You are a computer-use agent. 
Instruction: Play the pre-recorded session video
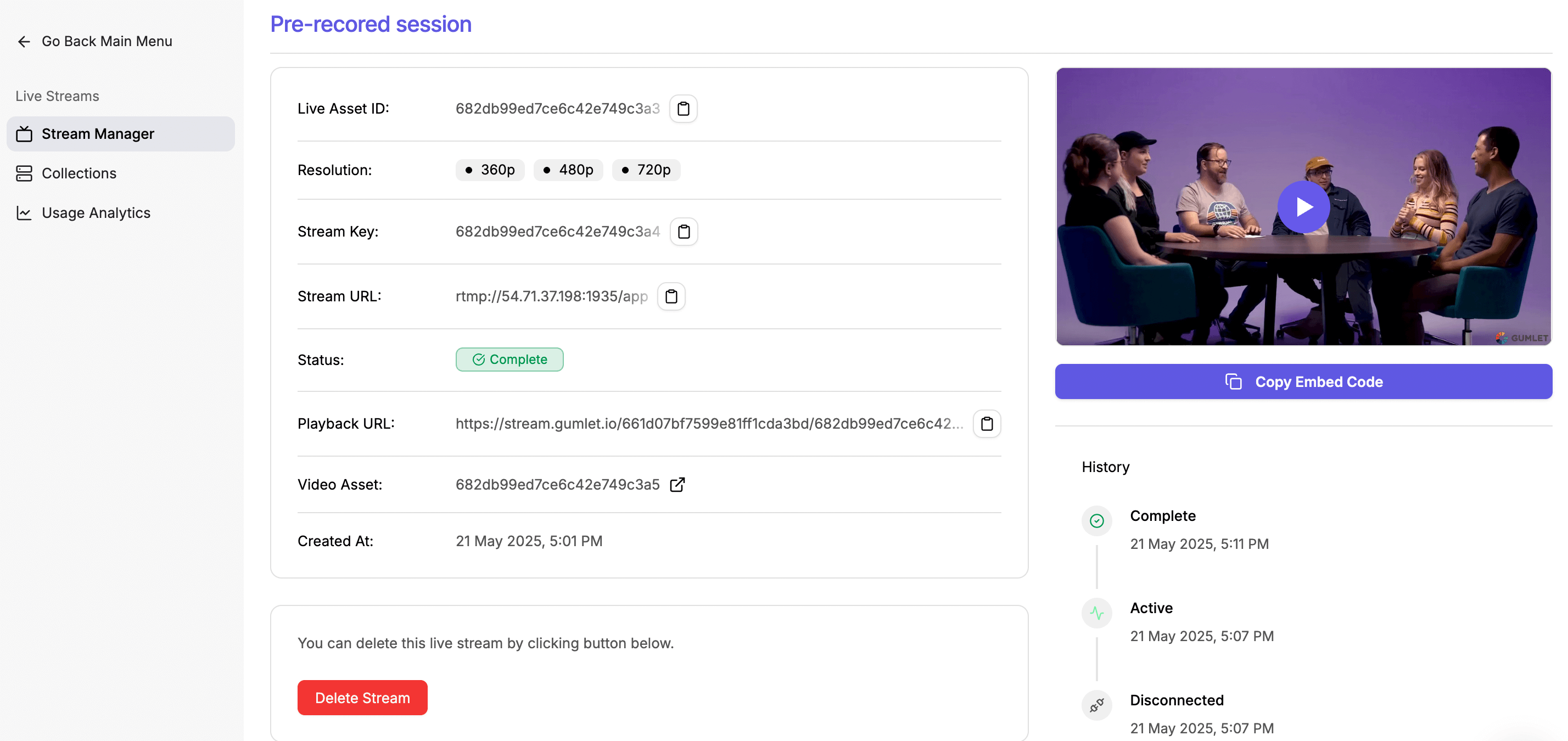[x=1303, y=207]
